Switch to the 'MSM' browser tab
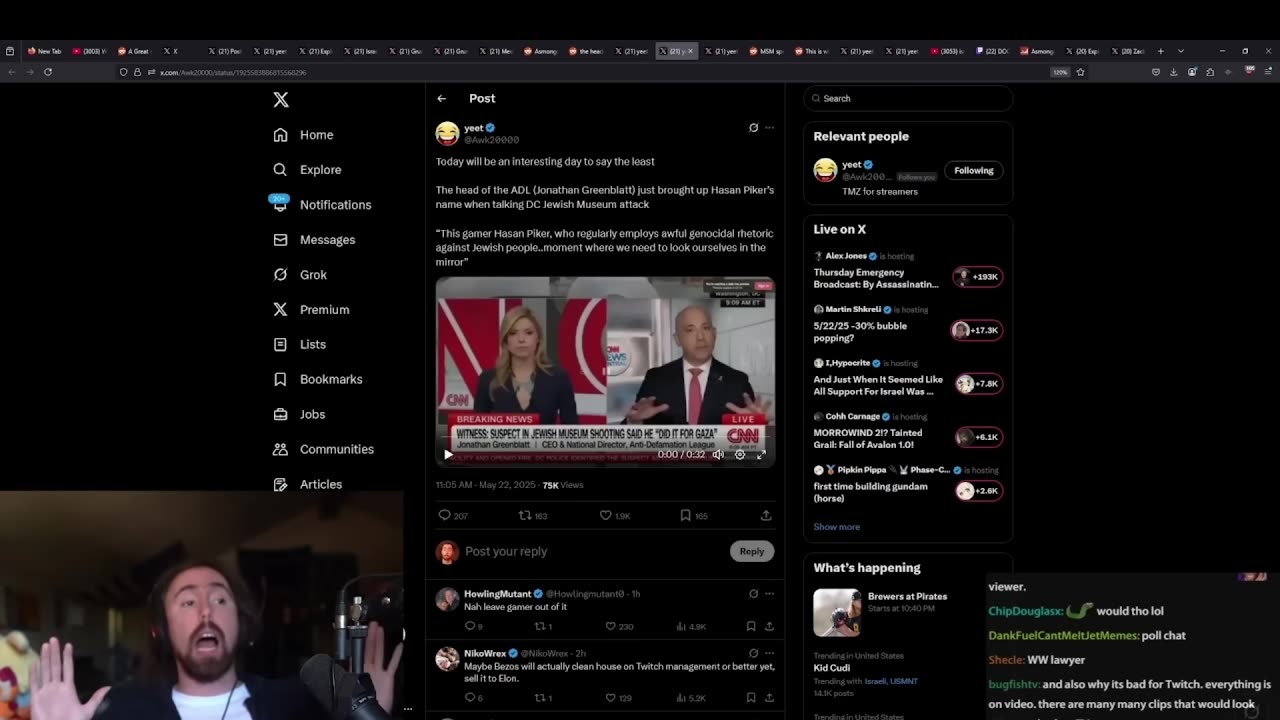Screen dimensions: 1280x720 [767, 51]
